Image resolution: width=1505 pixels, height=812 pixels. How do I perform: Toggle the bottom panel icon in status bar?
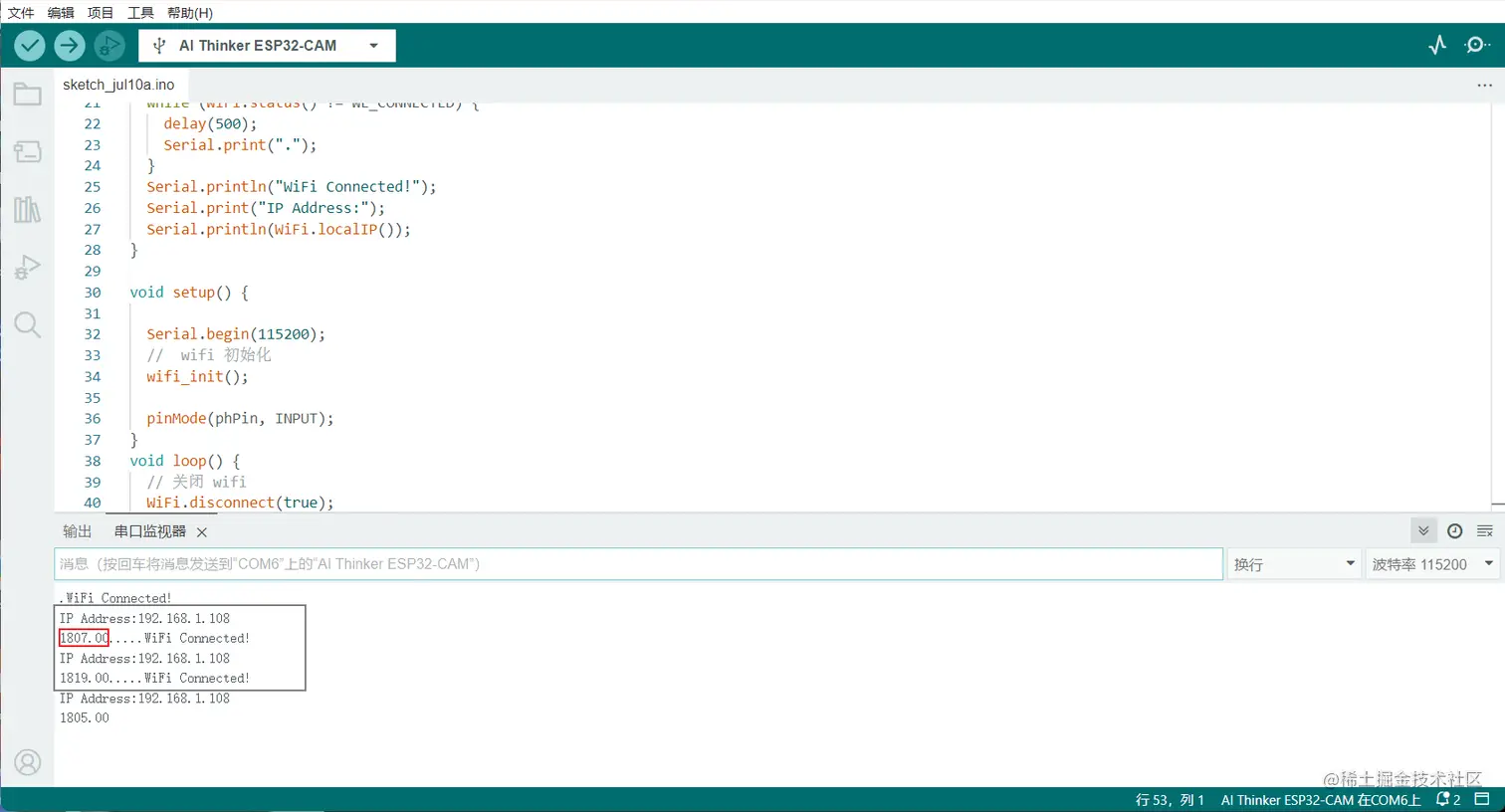pyautogui.click(x=1482, y=799)
